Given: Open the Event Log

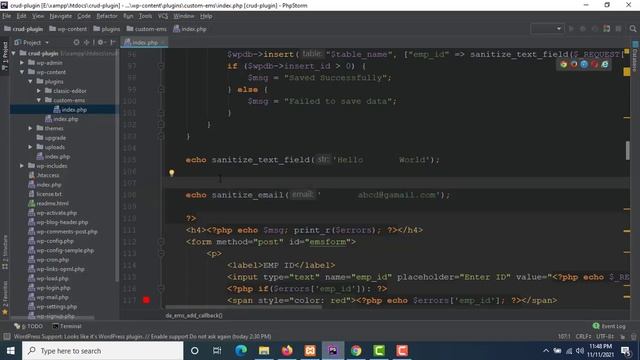Looking at the screenshot, I should click(609, 326).
